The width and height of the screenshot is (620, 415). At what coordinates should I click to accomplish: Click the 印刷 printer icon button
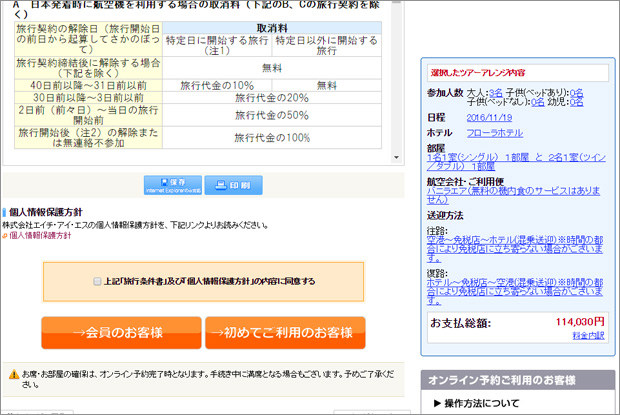[232, 185]
